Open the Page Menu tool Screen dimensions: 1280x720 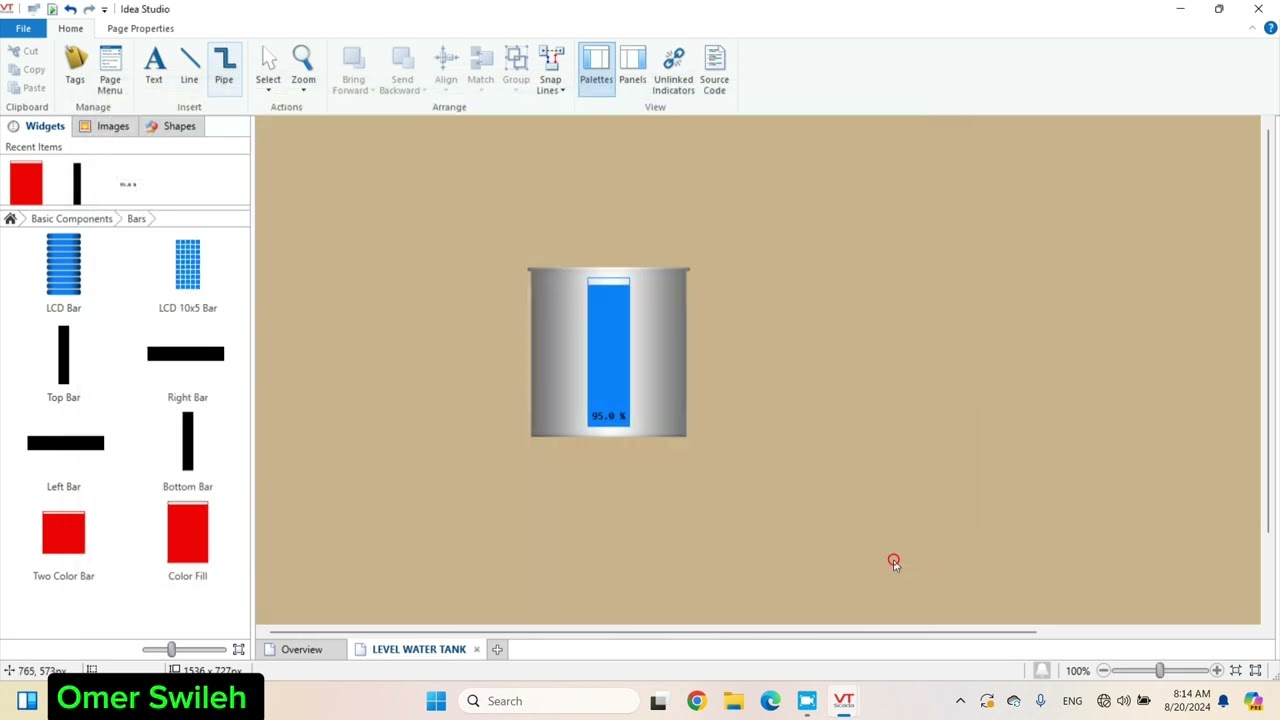(110, 70)
